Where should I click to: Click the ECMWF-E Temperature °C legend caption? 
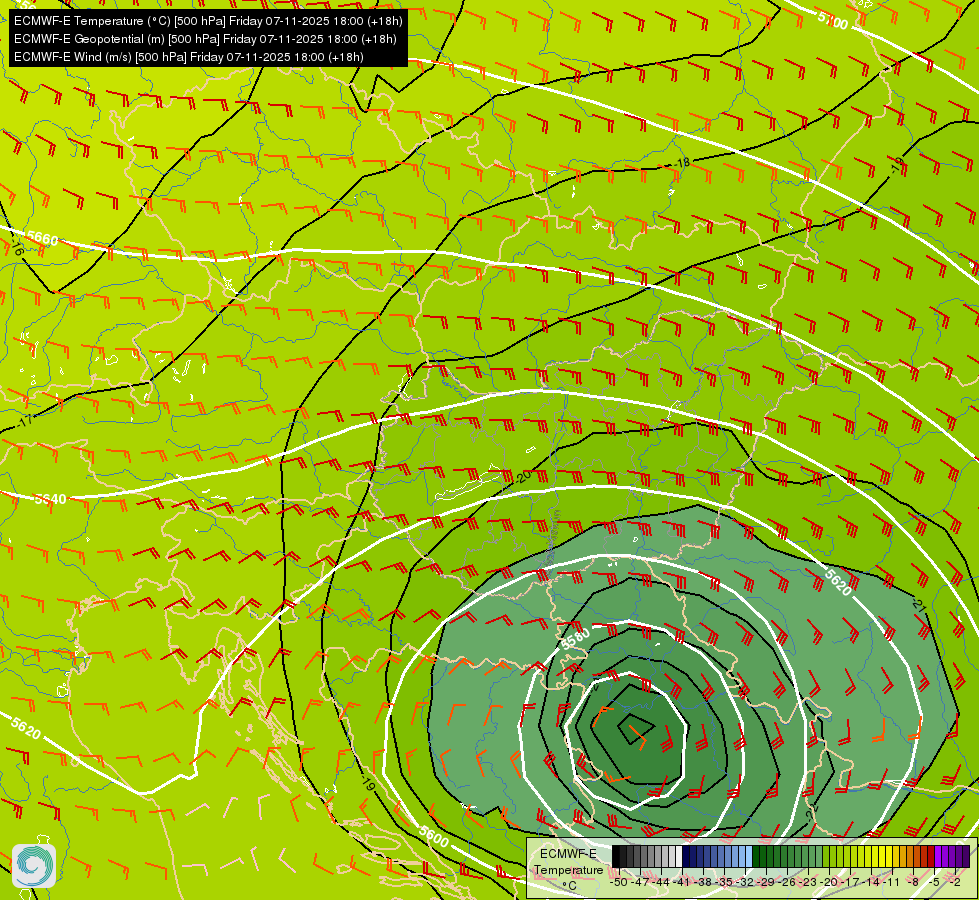pyautogui.click(x=568, y=870)
